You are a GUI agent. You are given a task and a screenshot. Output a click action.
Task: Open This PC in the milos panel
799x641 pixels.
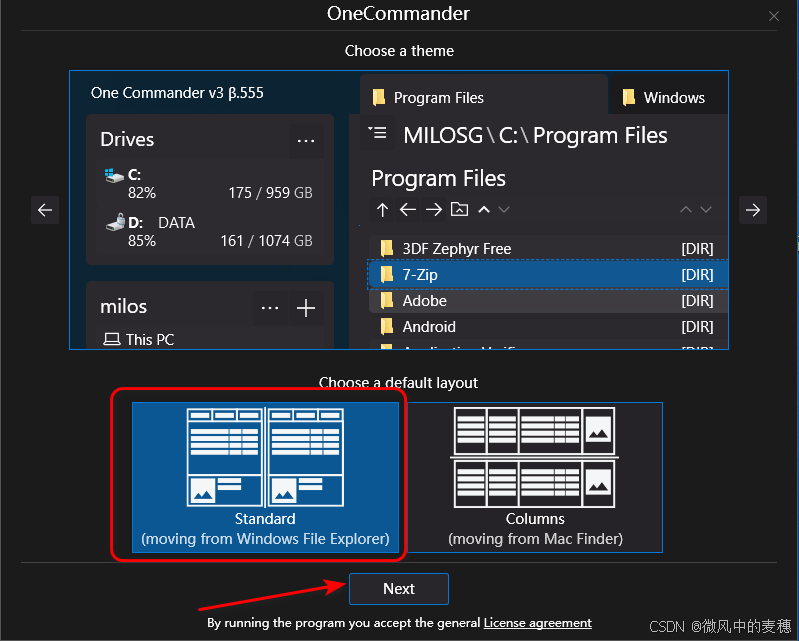(x=139, y=339)
